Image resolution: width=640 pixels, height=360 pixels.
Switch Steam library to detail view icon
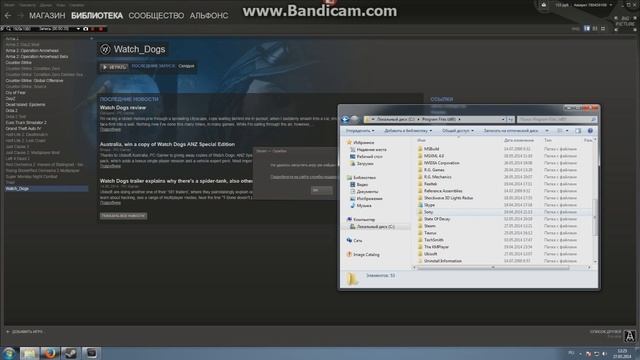[587, 29]
